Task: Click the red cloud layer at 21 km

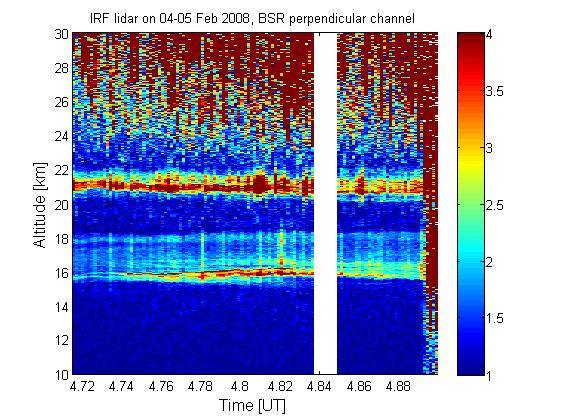Action: (x=193, y=187)
